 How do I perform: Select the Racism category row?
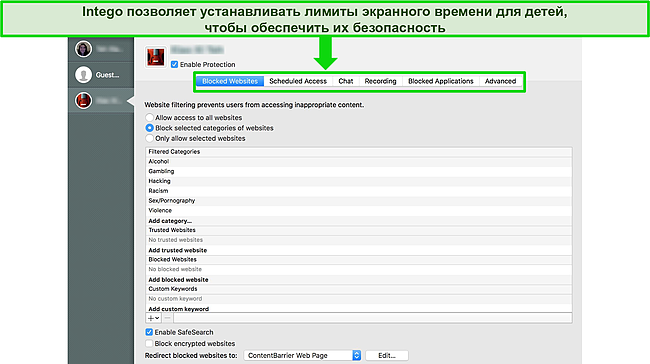(359, 191)
